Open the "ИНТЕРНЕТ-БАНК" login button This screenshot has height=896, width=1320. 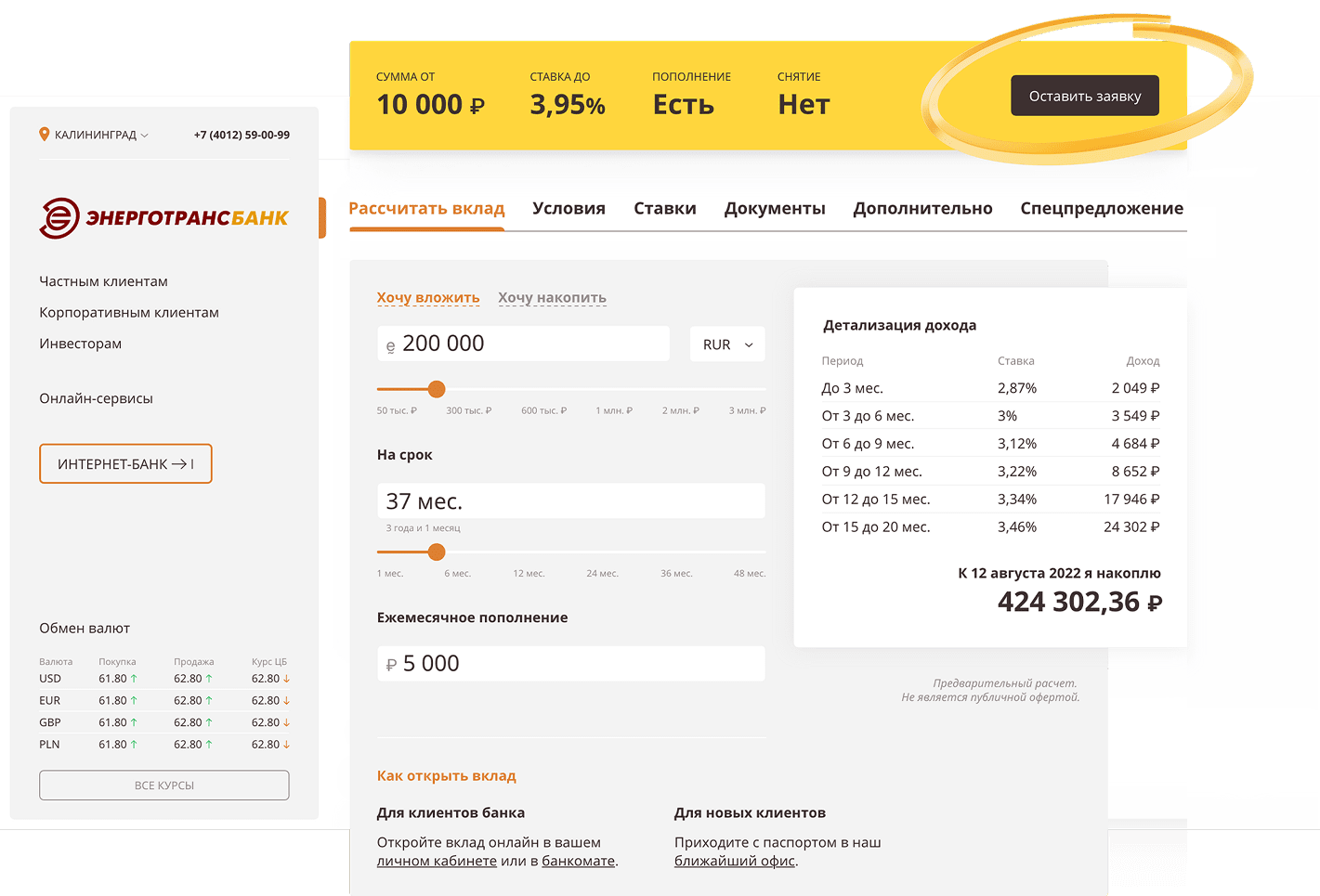(x=125, y=464)
